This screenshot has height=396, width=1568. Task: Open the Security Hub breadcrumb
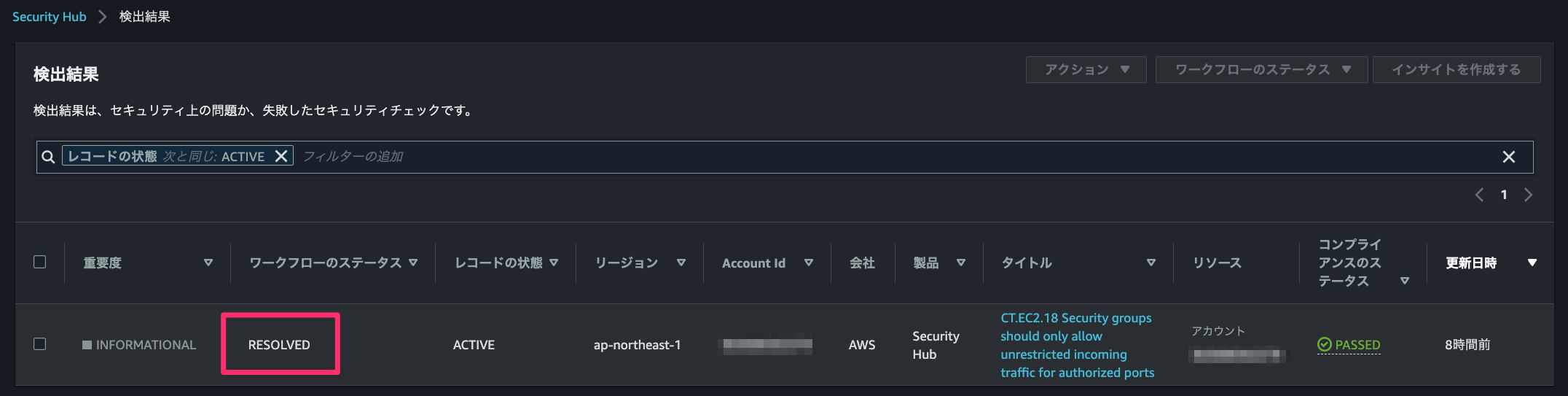(x=50, y=17)
